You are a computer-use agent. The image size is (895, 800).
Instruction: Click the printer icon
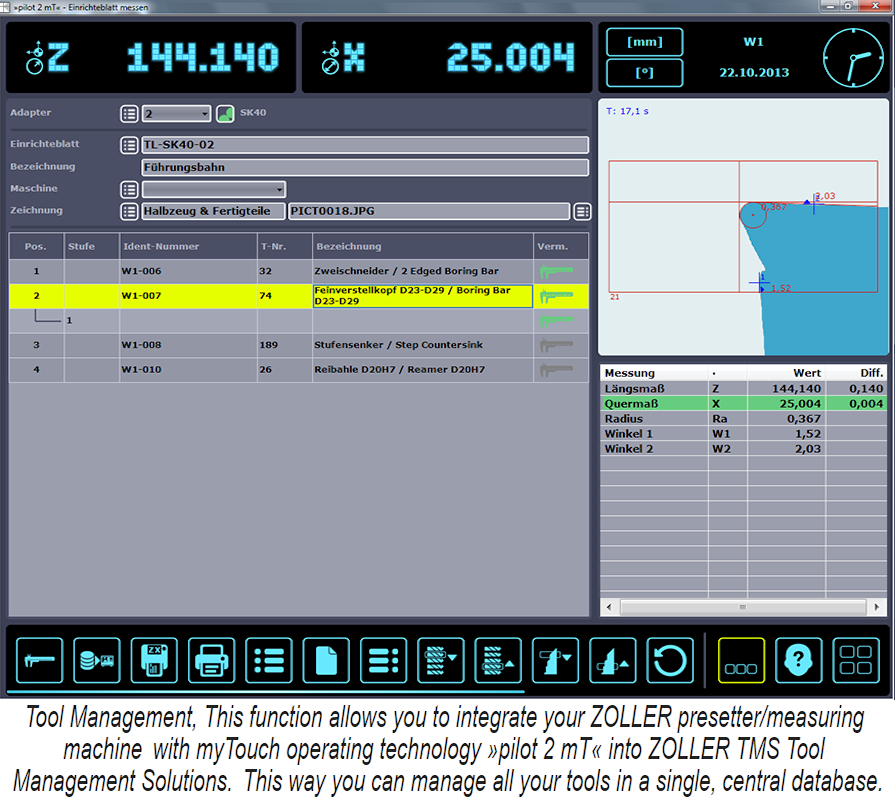click(211, 660)
